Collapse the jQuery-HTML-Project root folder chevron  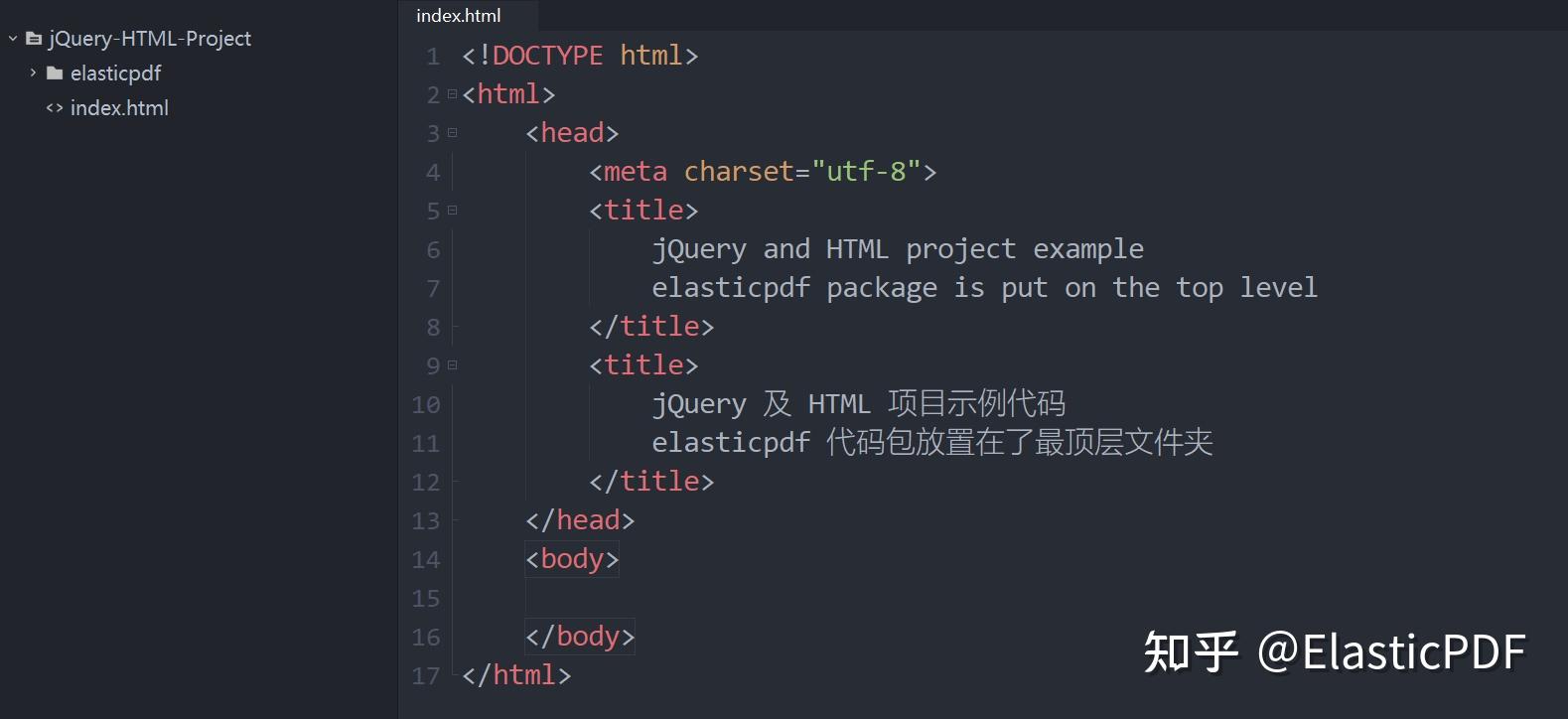pyautogui.click(x=13, y=39)
